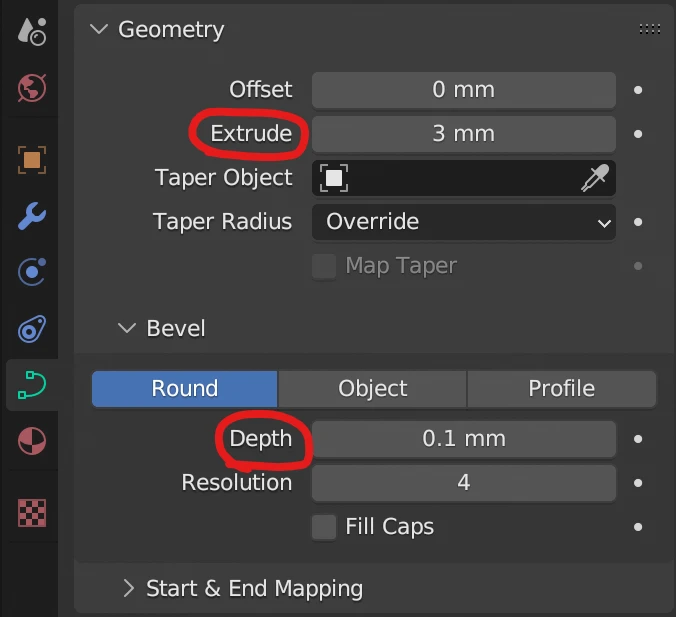Select the Round bevel mode
Image resolution: width=676 pixels, height=617 pixels.
[184, 389]
